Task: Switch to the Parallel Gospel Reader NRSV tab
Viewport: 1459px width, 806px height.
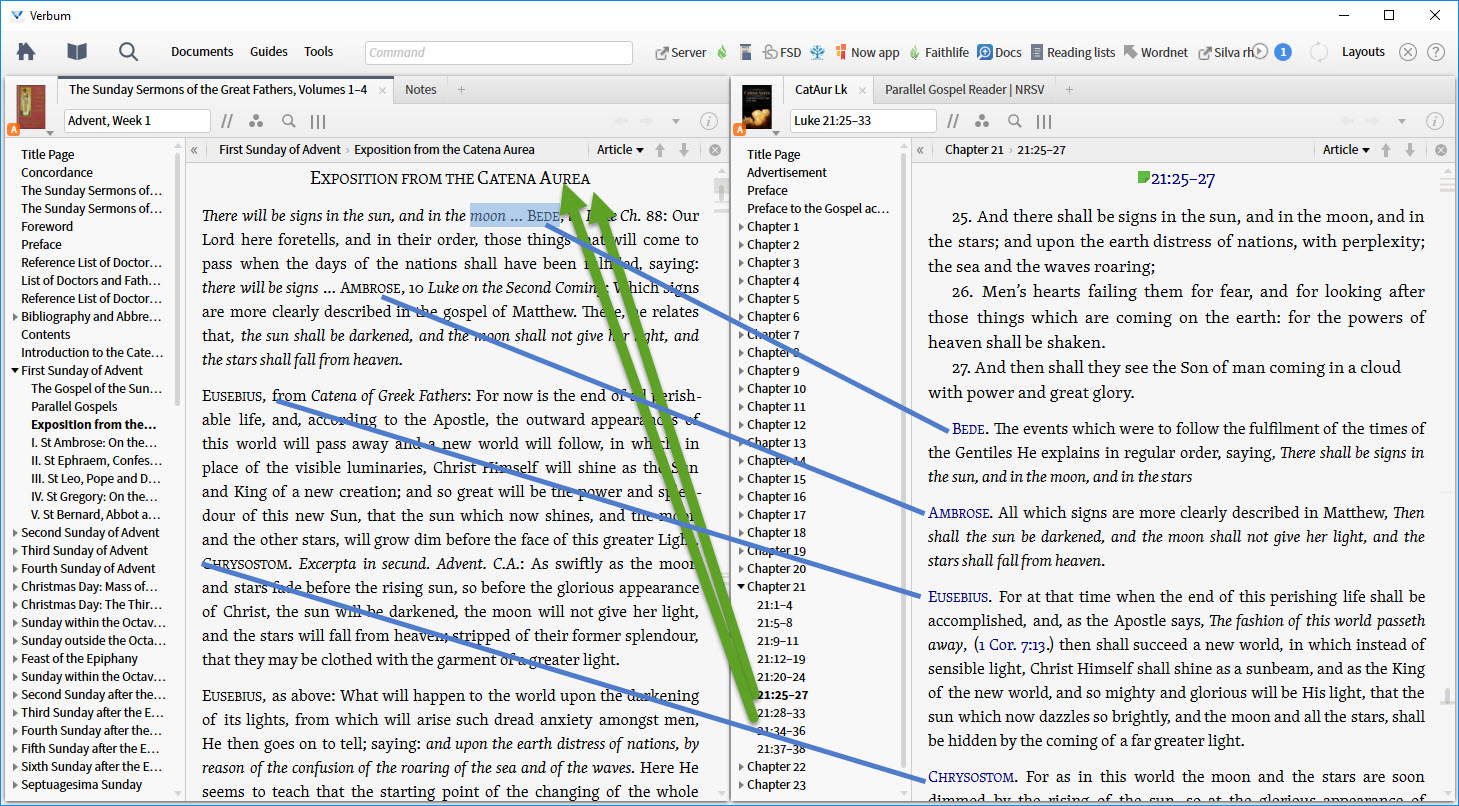Action: 965,90
